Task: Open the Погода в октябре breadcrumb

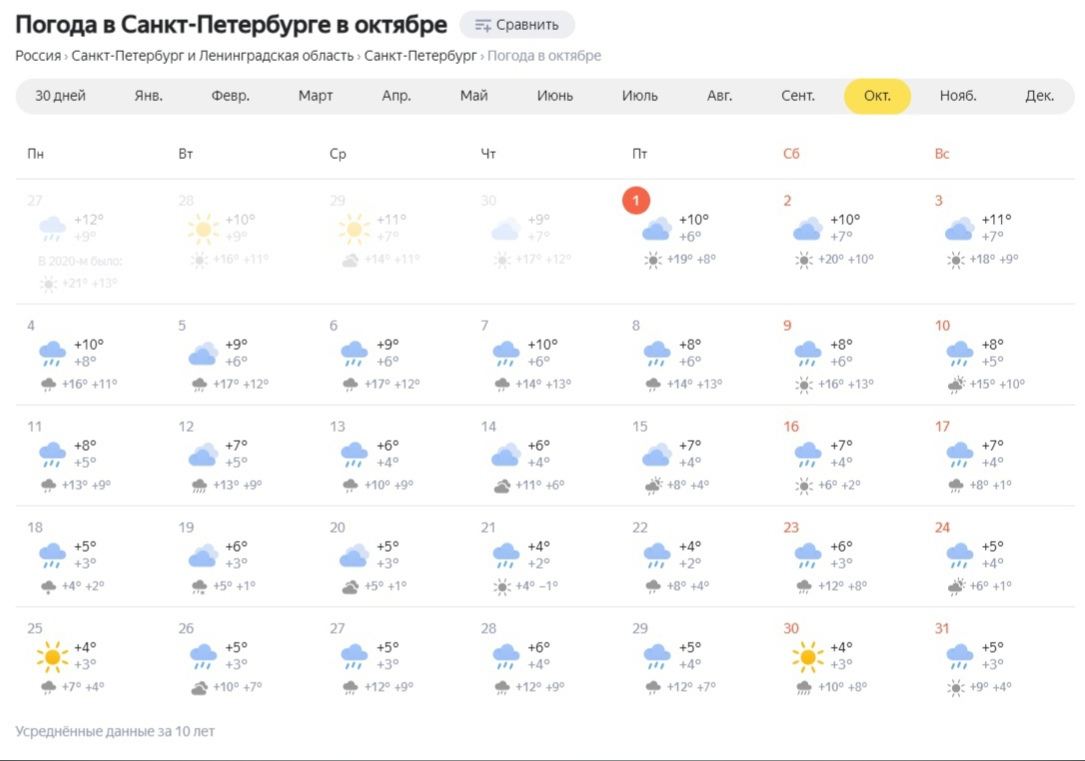Action: (x=545, y=56)
